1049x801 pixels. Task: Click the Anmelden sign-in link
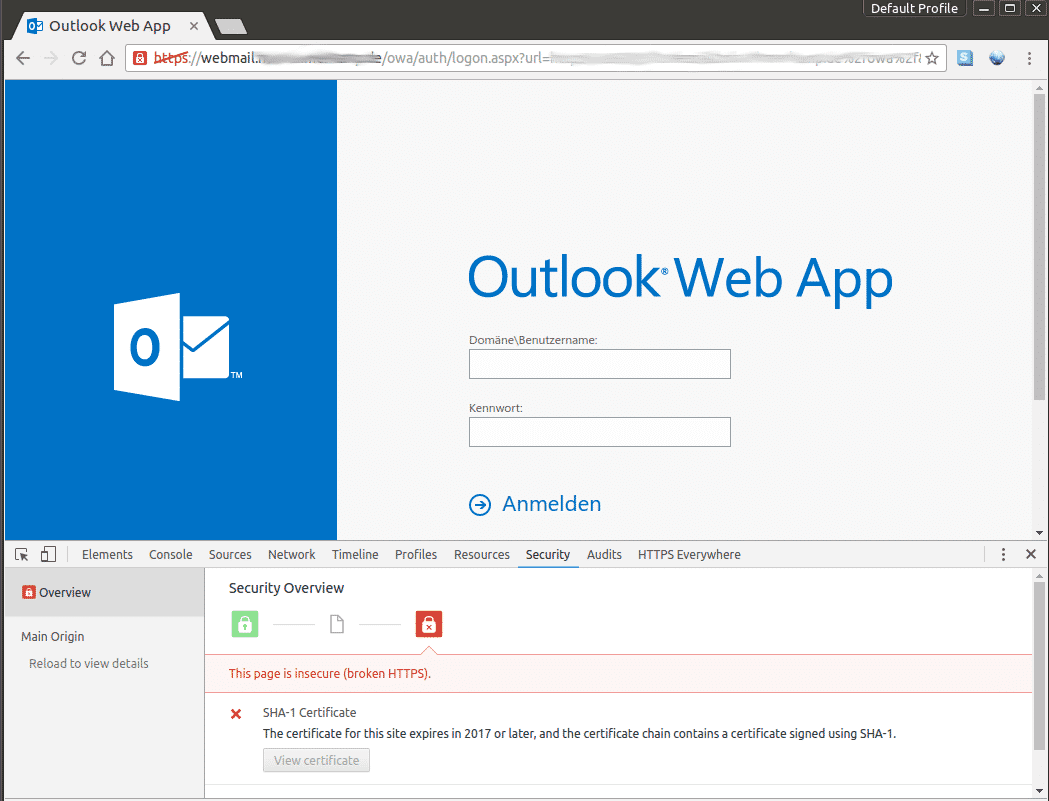click(552, 504)
